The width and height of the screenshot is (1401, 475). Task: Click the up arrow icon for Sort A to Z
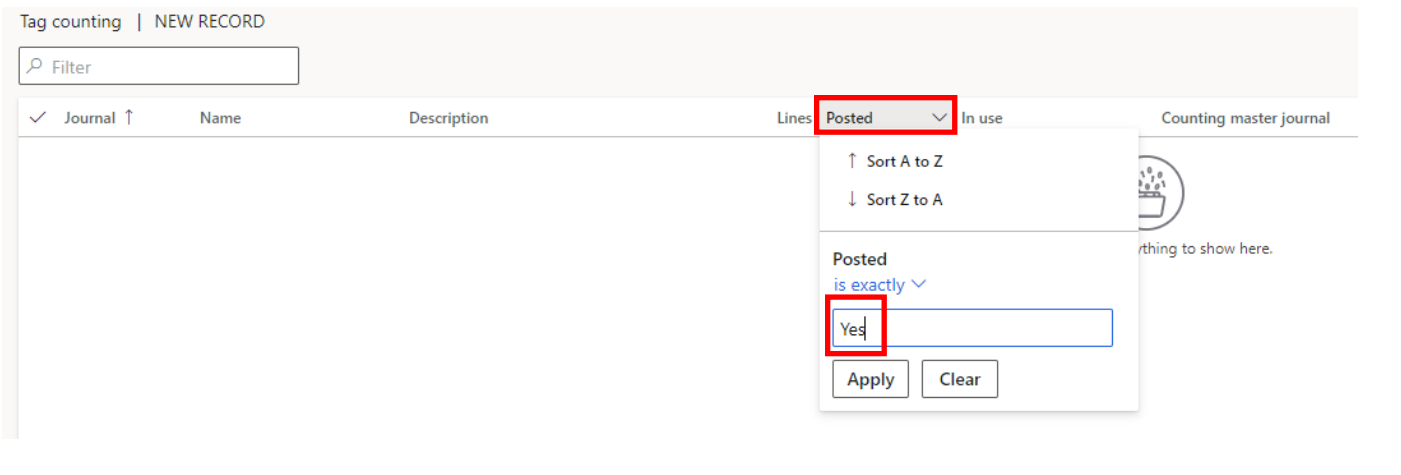[852, 161]
